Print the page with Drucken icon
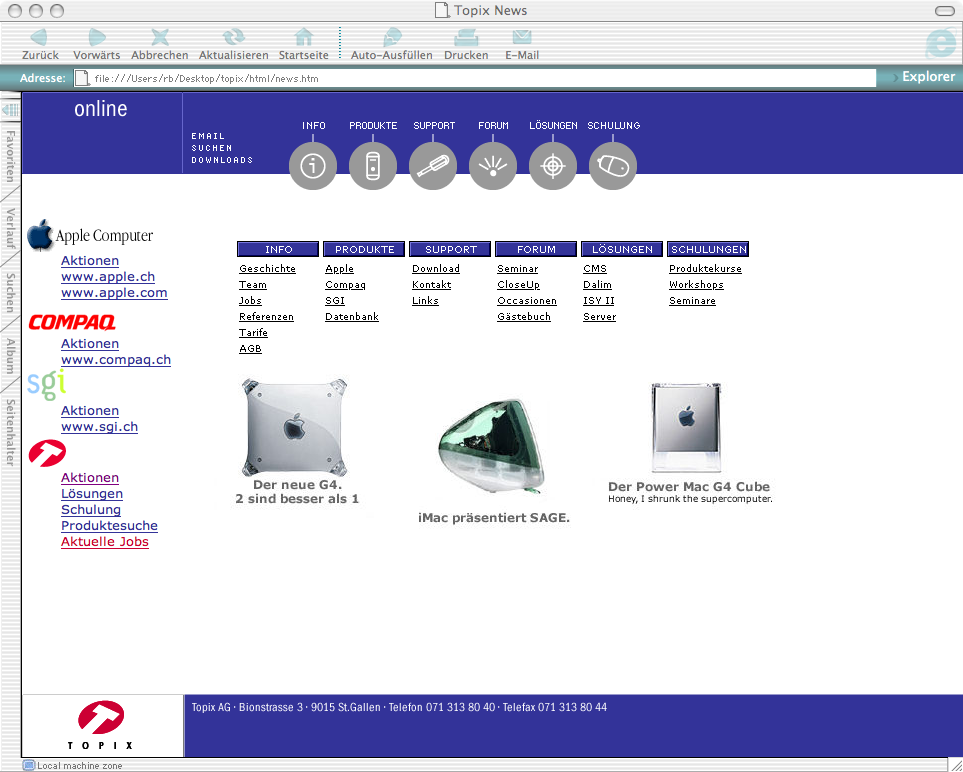 coord(466,37)
